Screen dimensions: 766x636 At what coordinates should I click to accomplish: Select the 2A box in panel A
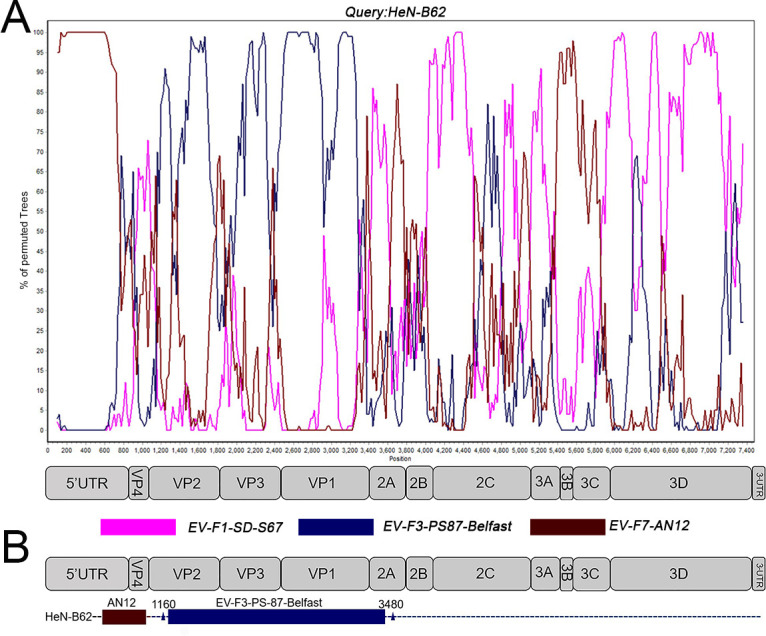388,483
